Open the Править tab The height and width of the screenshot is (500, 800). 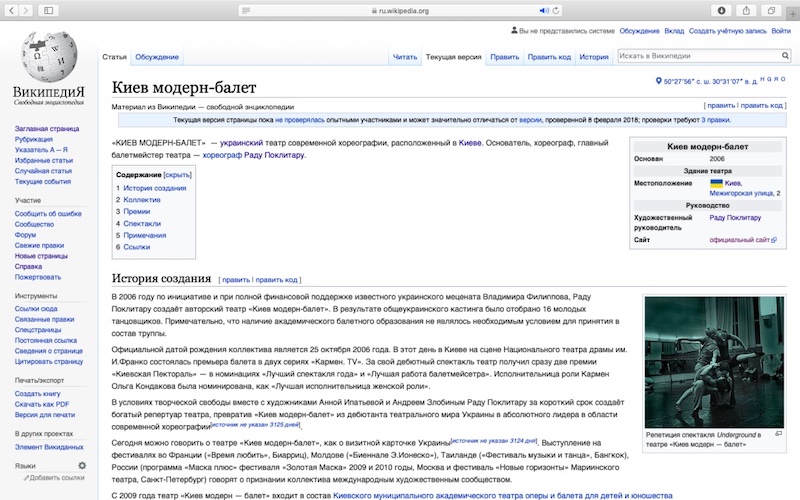505,57
